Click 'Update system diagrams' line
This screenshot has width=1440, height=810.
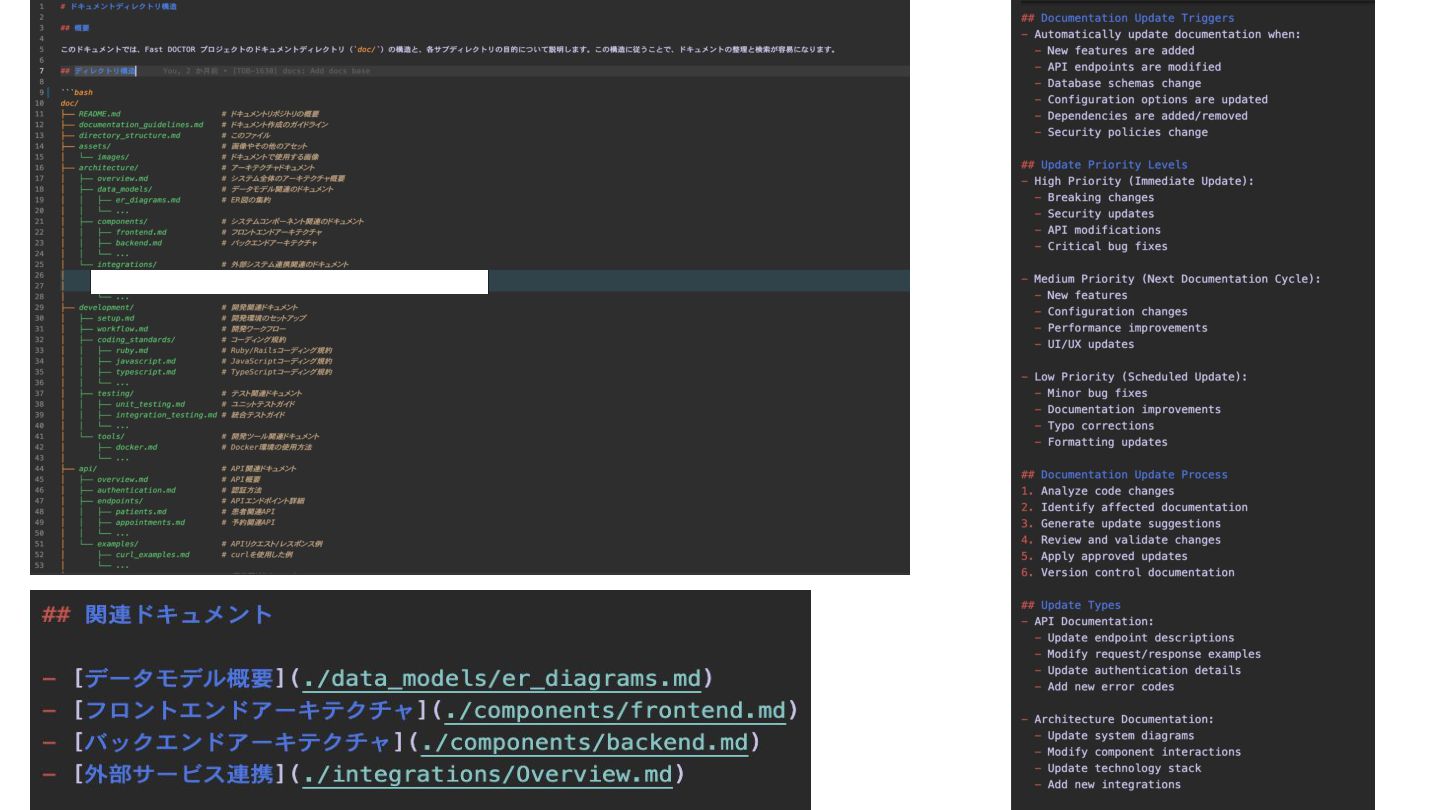coord(1120,736)
